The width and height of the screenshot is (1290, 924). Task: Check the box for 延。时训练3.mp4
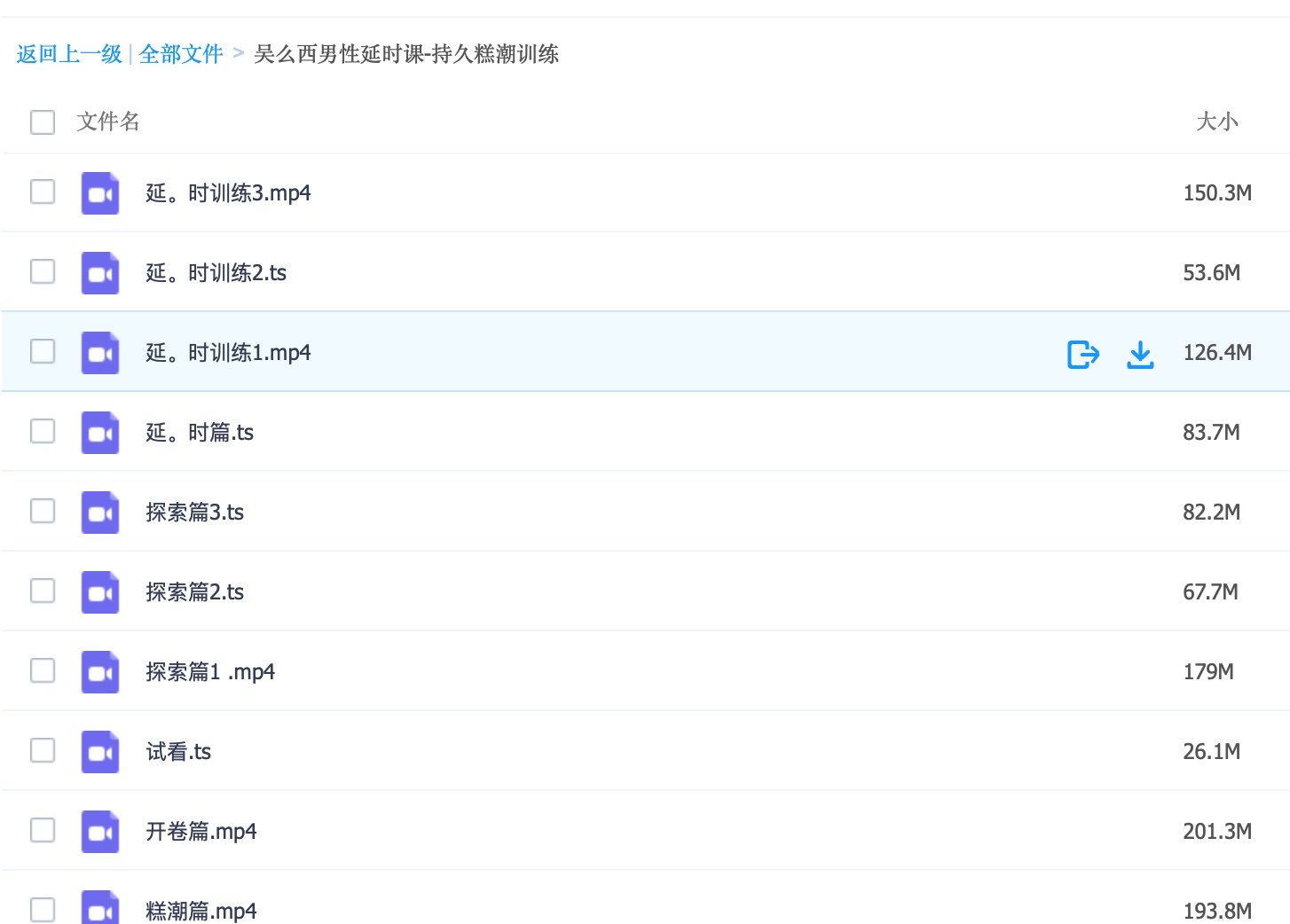[43, 192]
